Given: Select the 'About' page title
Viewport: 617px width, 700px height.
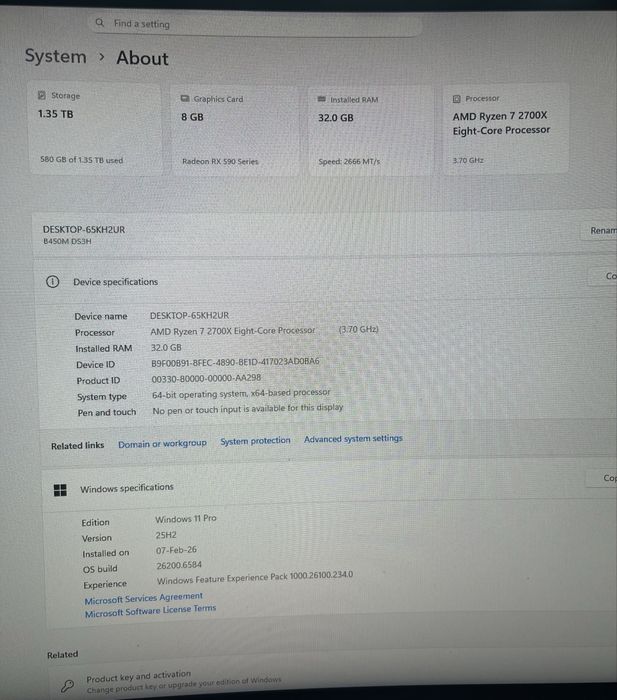Looking at the screenshot, I should (142, 58).
